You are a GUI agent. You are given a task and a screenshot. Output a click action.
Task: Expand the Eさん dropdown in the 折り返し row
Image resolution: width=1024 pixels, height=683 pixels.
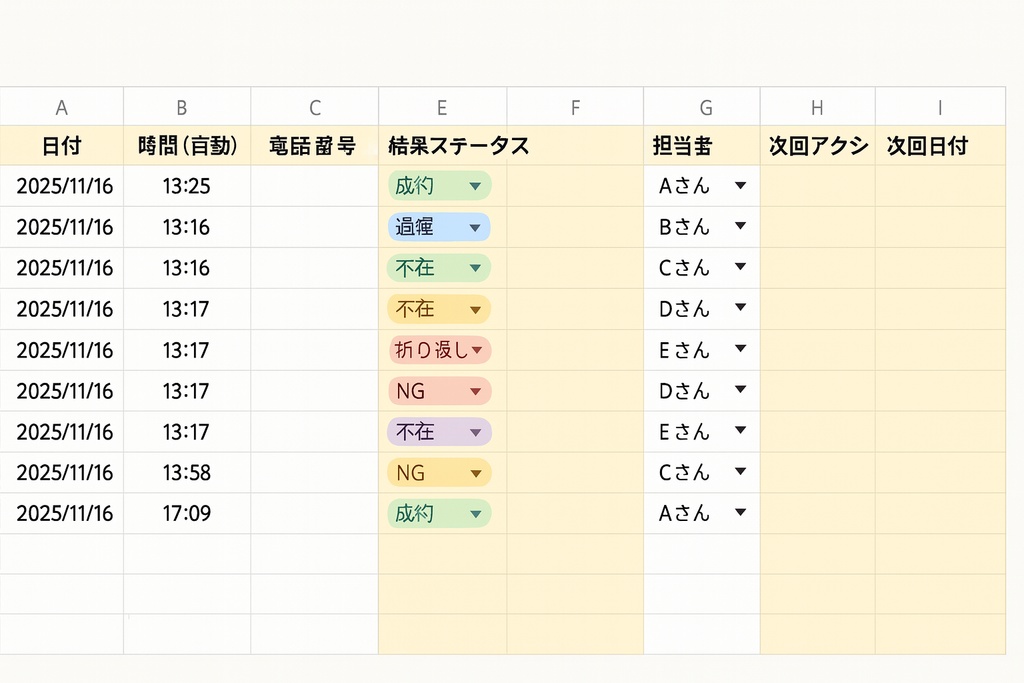pos(740,349)
